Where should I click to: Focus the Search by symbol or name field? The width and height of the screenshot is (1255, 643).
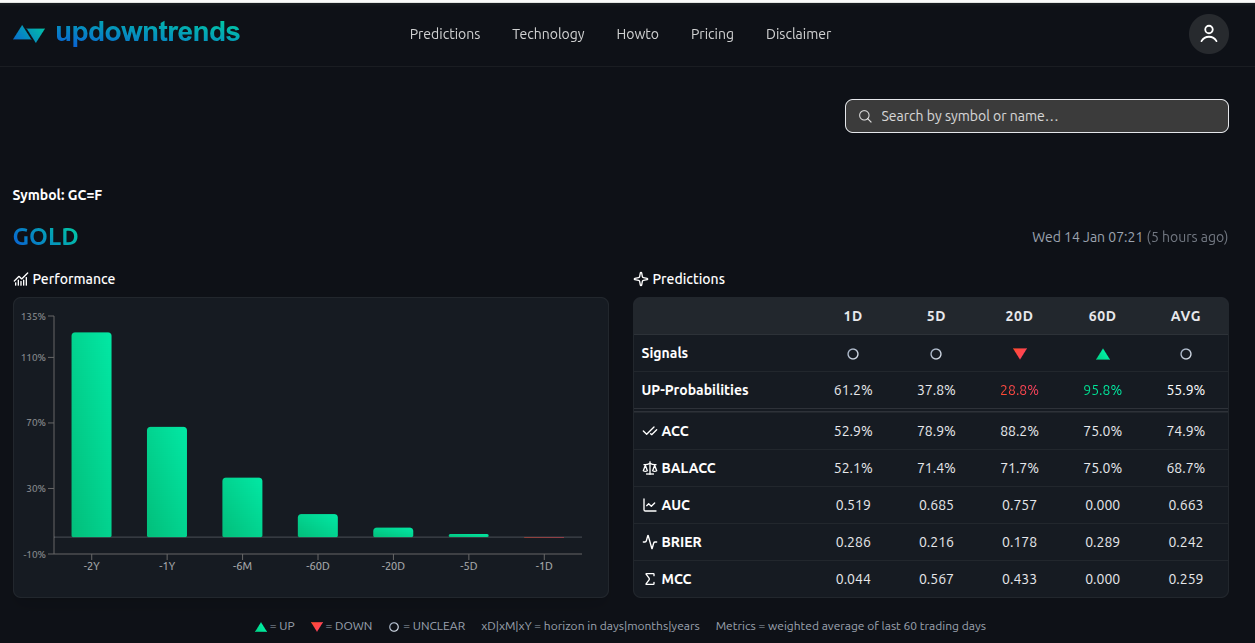[x=1037, y=116]
